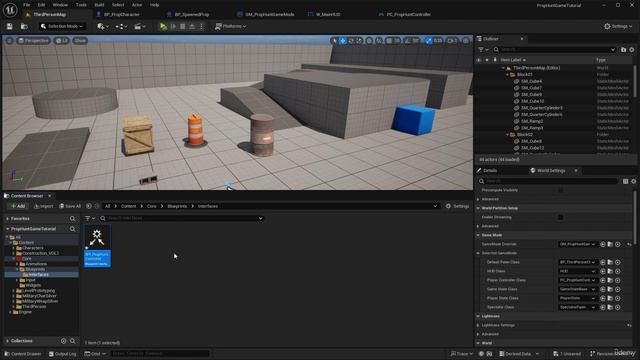Image resolution: width=640 pixels, height=360 pixels.
Task: Click the Skip Frame playback button
Action: click(x=173, y=26)
